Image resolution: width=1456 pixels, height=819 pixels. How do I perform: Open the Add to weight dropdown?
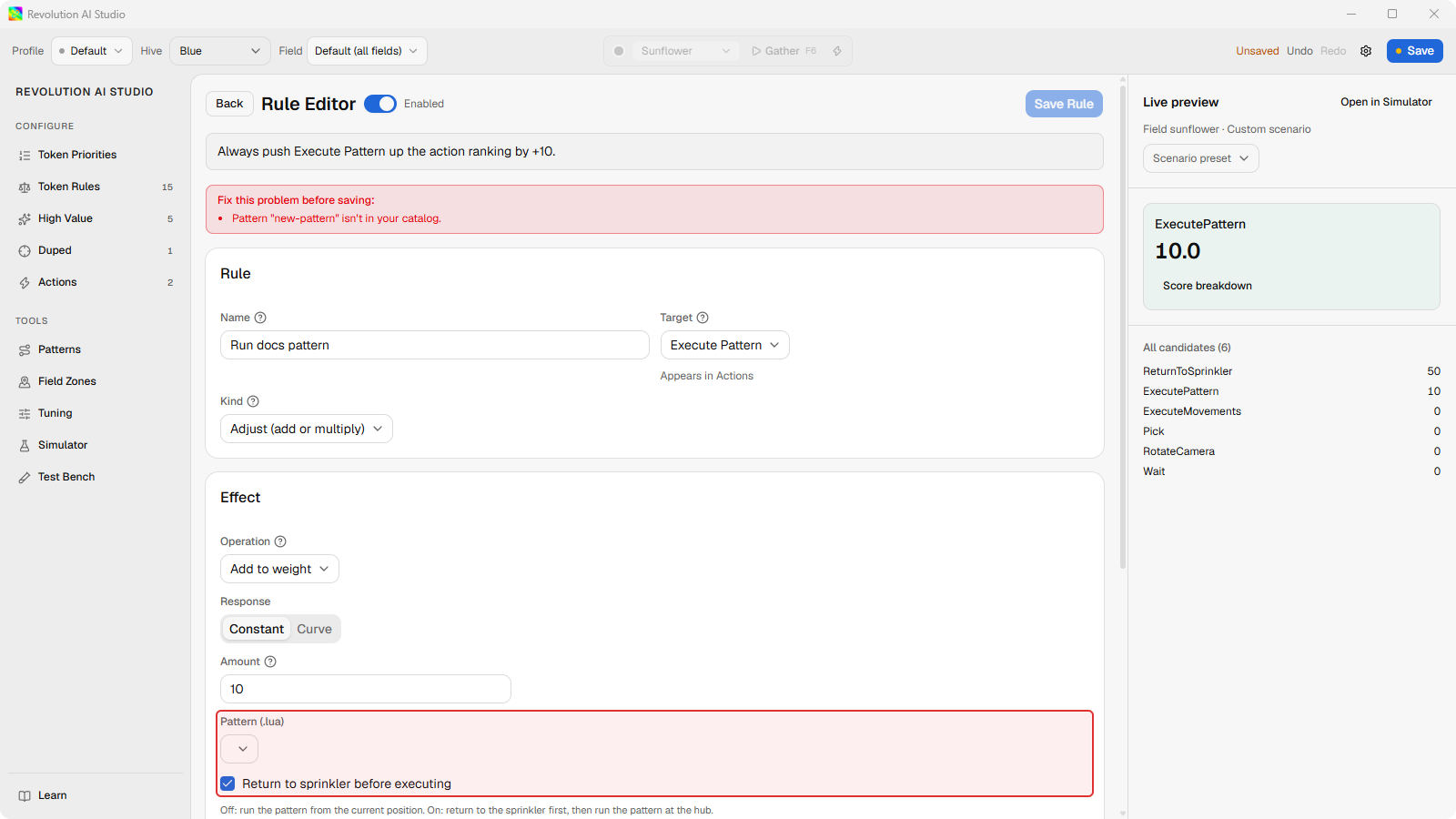click(x=279, y=569)
